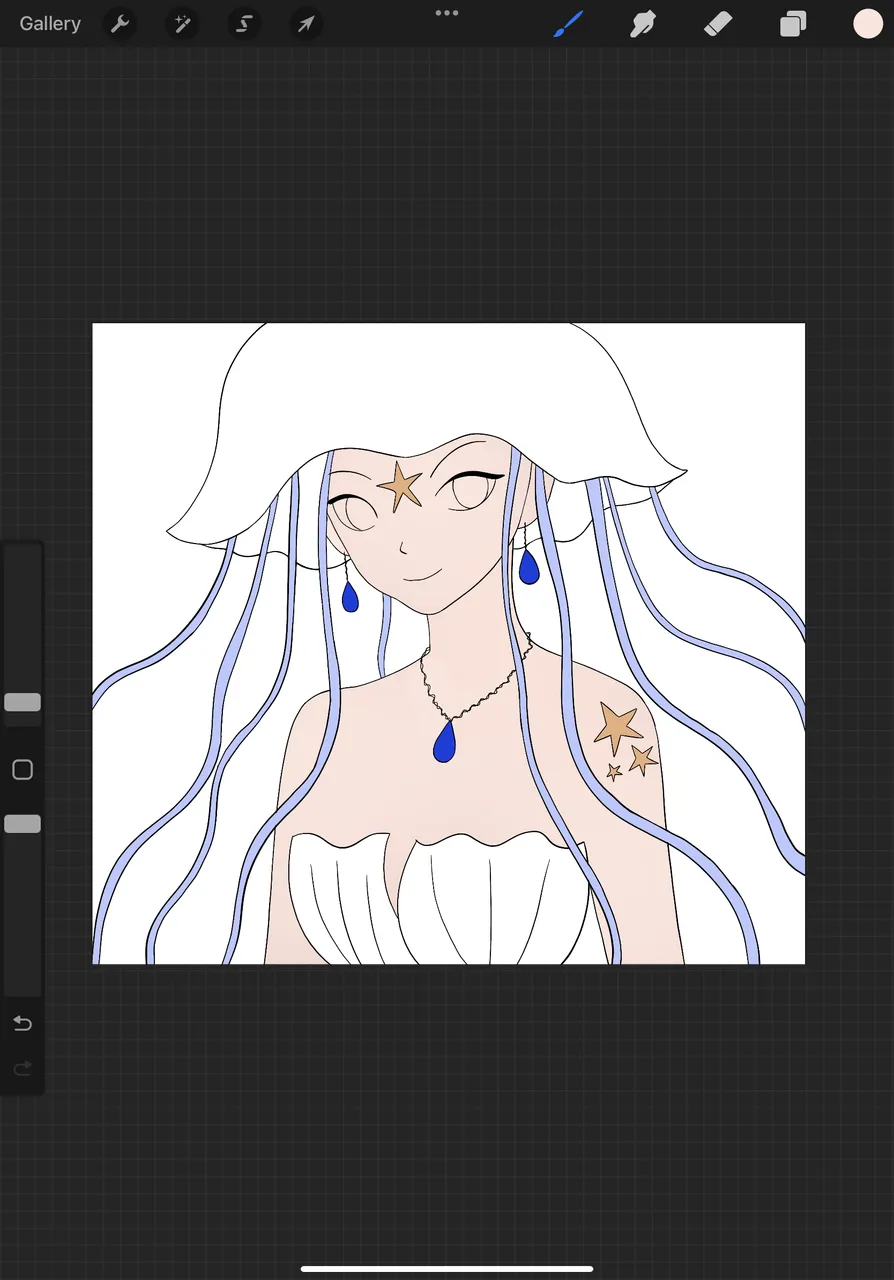Viewport: 894px width, 1280px height.
Task: Tap the starfish on the character's forehead
Action: tap(401, 486)
